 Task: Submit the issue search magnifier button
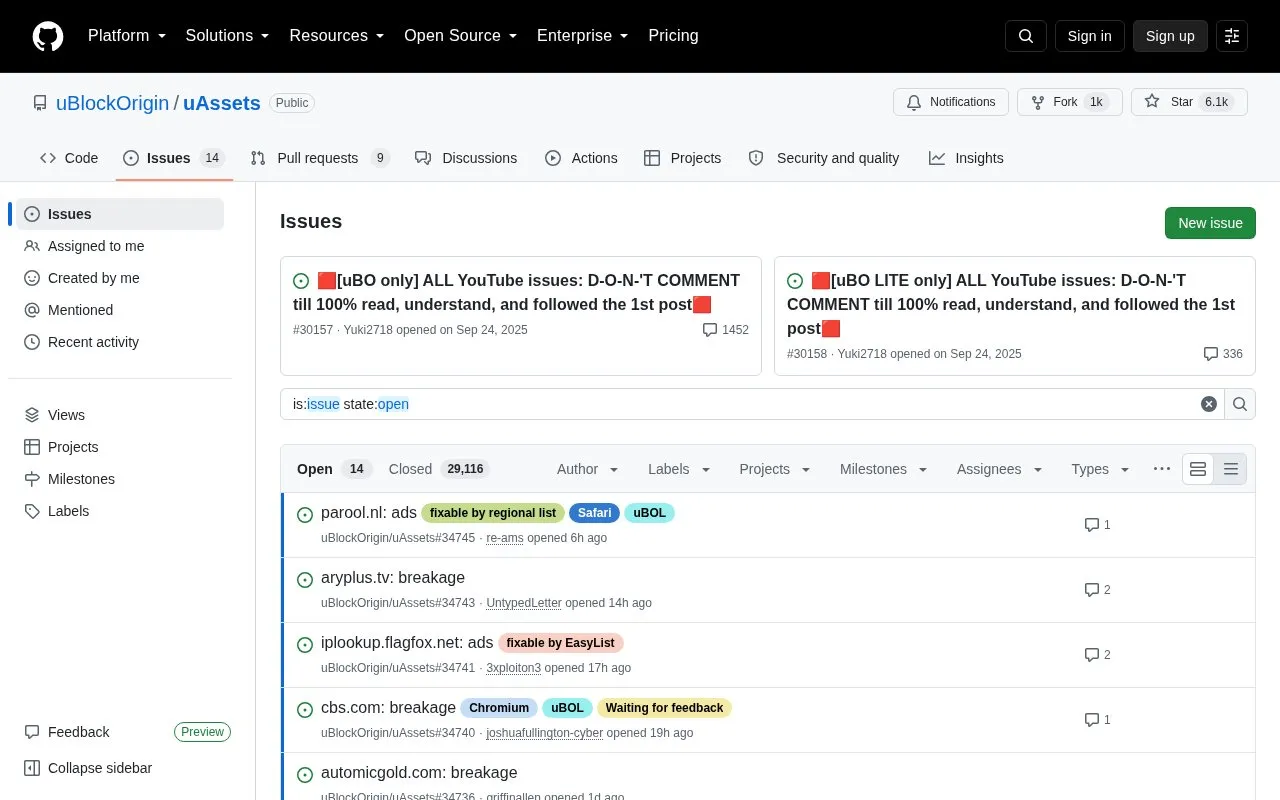point(1240,404)
